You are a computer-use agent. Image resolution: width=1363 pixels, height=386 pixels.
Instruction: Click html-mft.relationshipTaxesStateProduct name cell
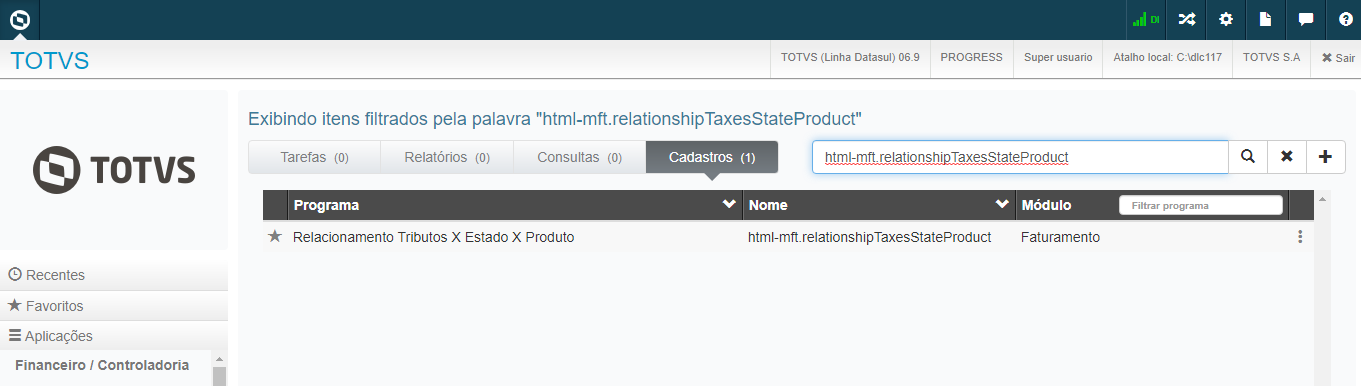click(x=869, y=237)
